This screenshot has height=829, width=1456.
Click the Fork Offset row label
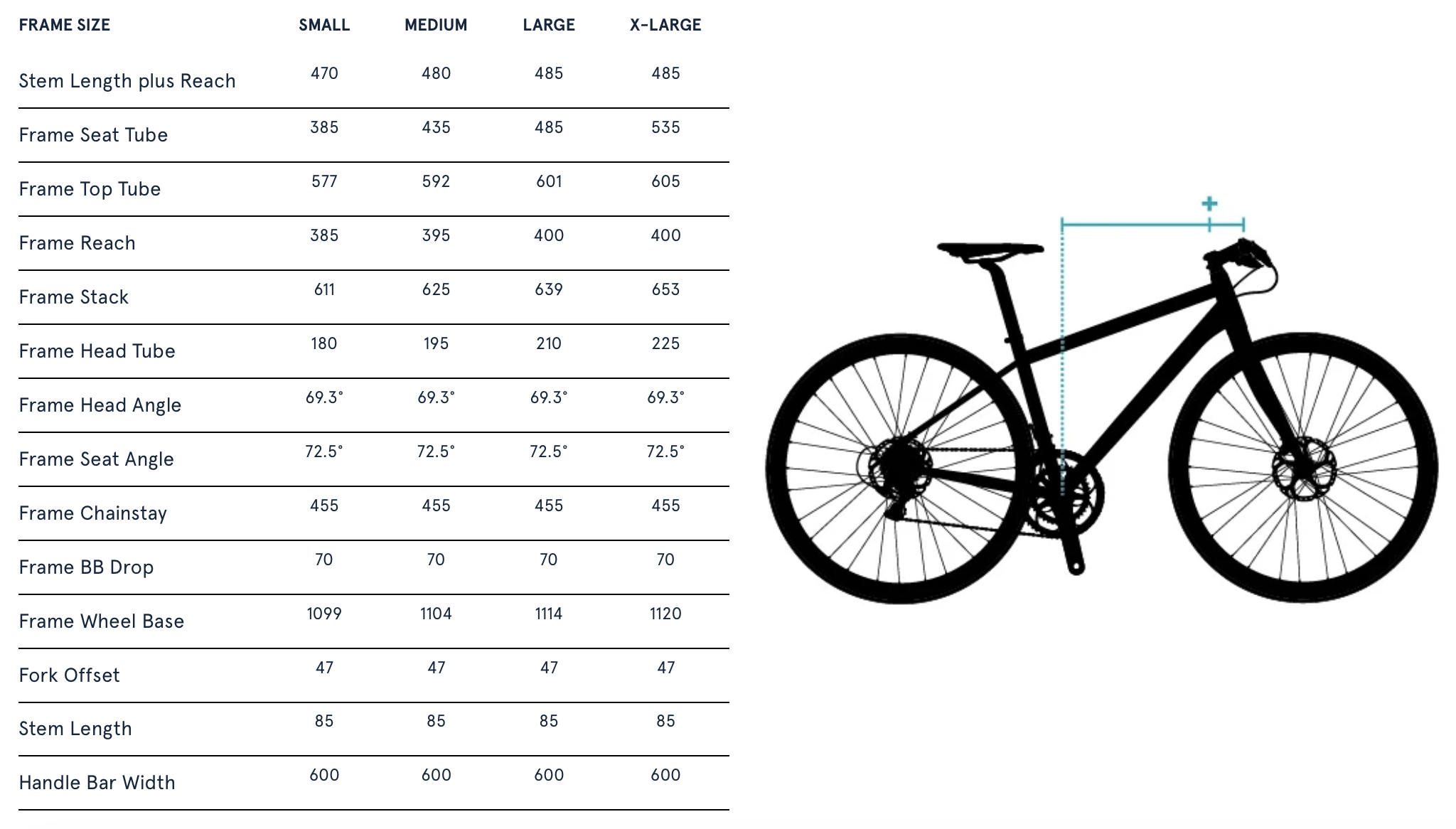click(x=70, y=675)
